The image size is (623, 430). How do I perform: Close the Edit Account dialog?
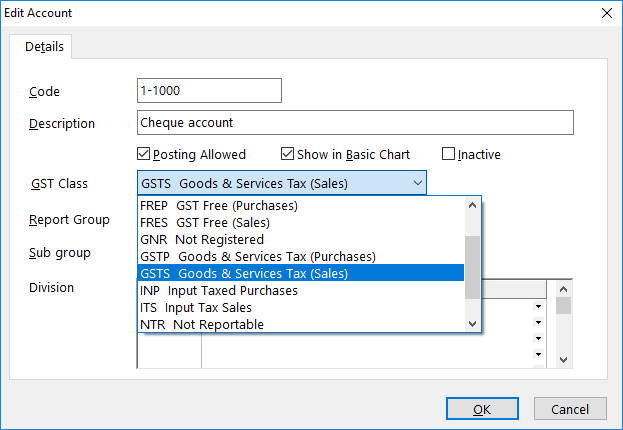(x=605, y=13)
